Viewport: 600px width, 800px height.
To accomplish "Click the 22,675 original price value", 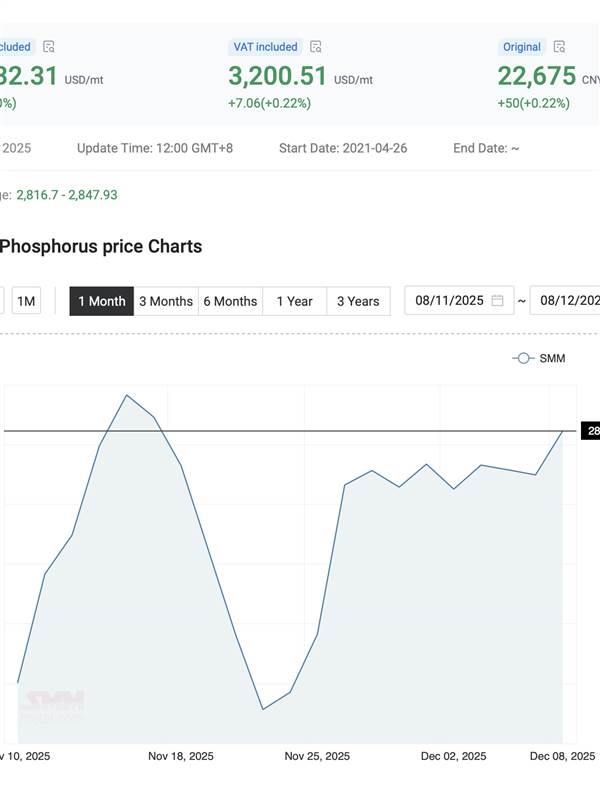I will pyautogui.click(x=537, y=77).
